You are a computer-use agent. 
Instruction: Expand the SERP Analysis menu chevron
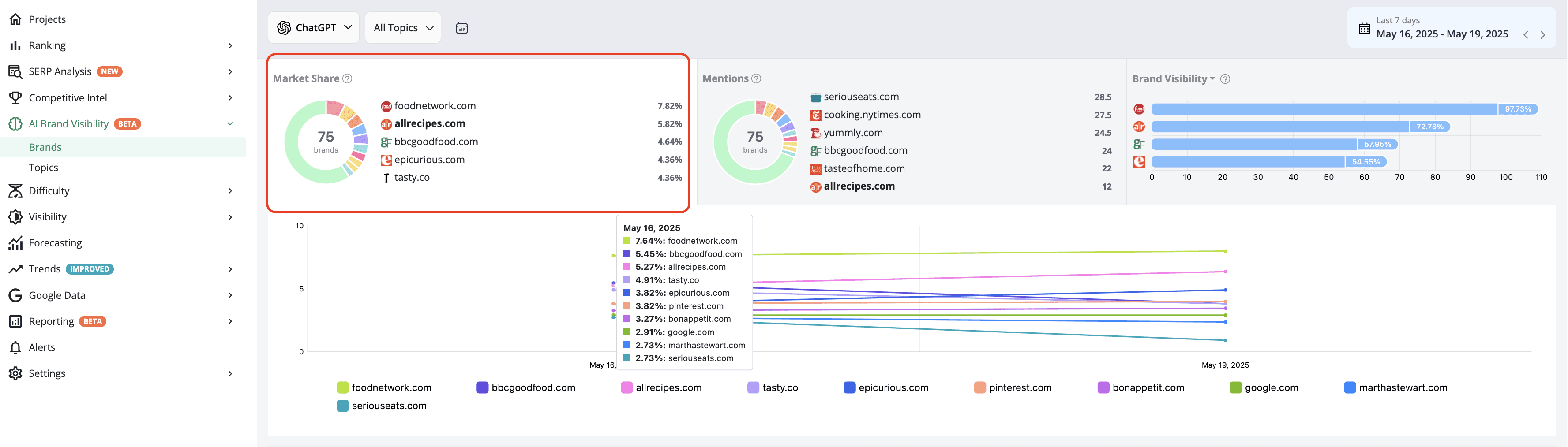[x=230, y=72]
